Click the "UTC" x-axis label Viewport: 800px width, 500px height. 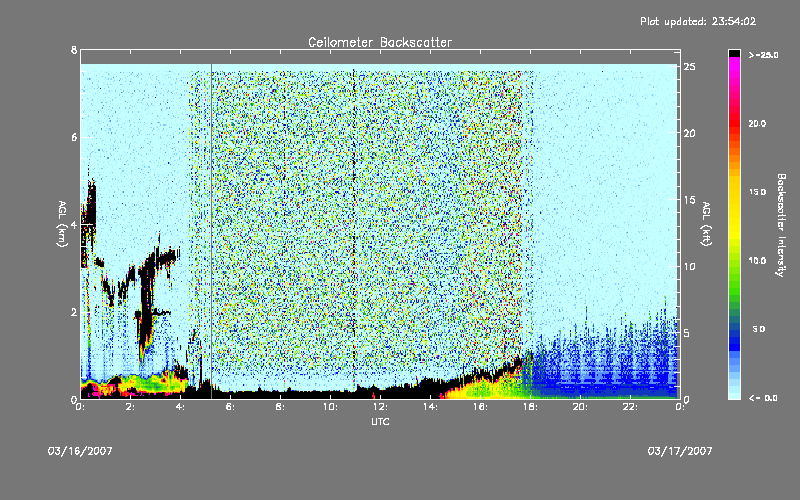[380, 421]
